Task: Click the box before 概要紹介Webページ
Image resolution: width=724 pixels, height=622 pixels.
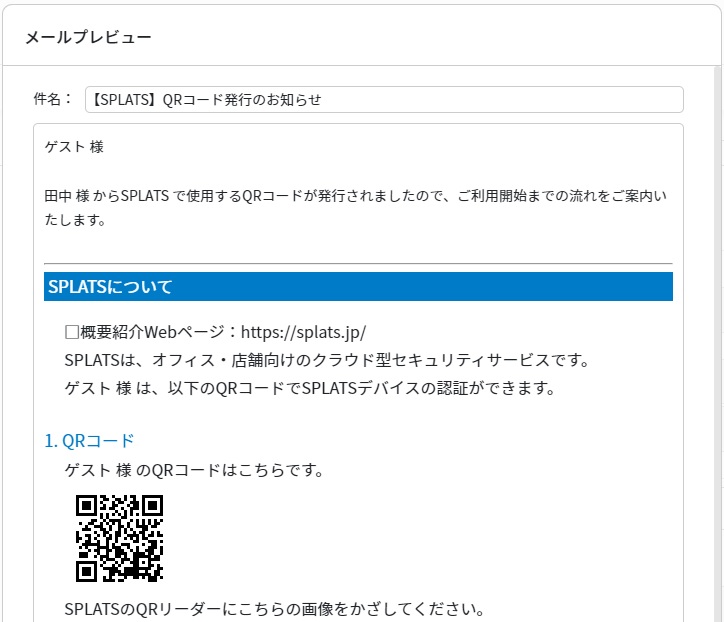Action: pos(72,332)
